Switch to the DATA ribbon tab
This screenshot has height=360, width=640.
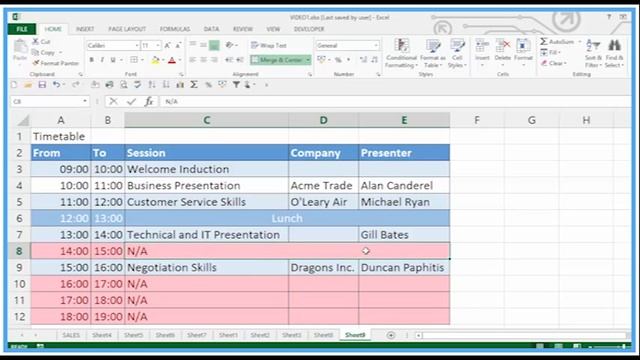tap(211, 29)
